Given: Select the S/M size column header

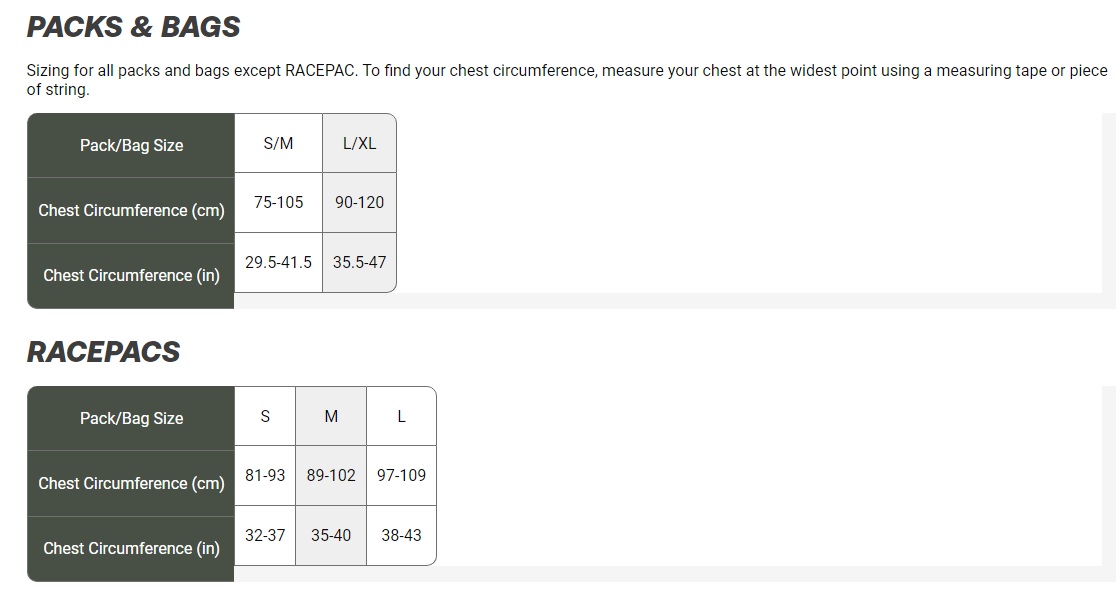Looking at the screenshot, I should click(x=278, y=144).
